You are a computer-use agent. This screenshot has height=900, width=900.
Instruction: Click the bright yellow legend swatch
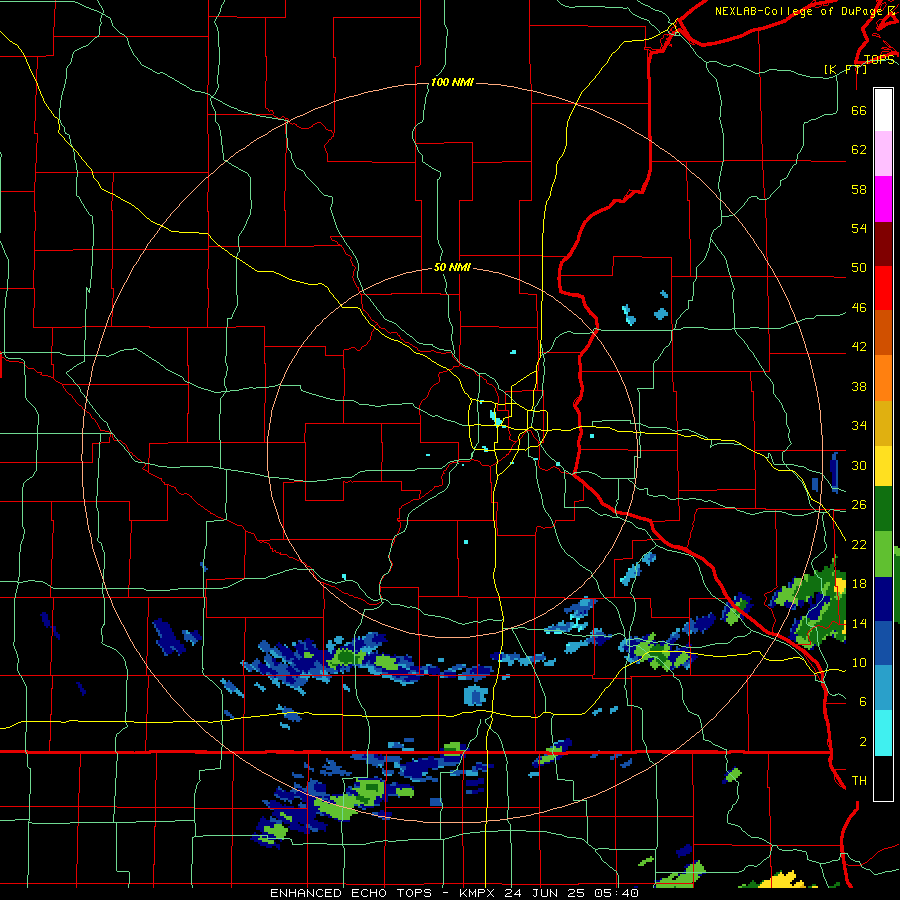pyautogui.click(x=883, y=466)
